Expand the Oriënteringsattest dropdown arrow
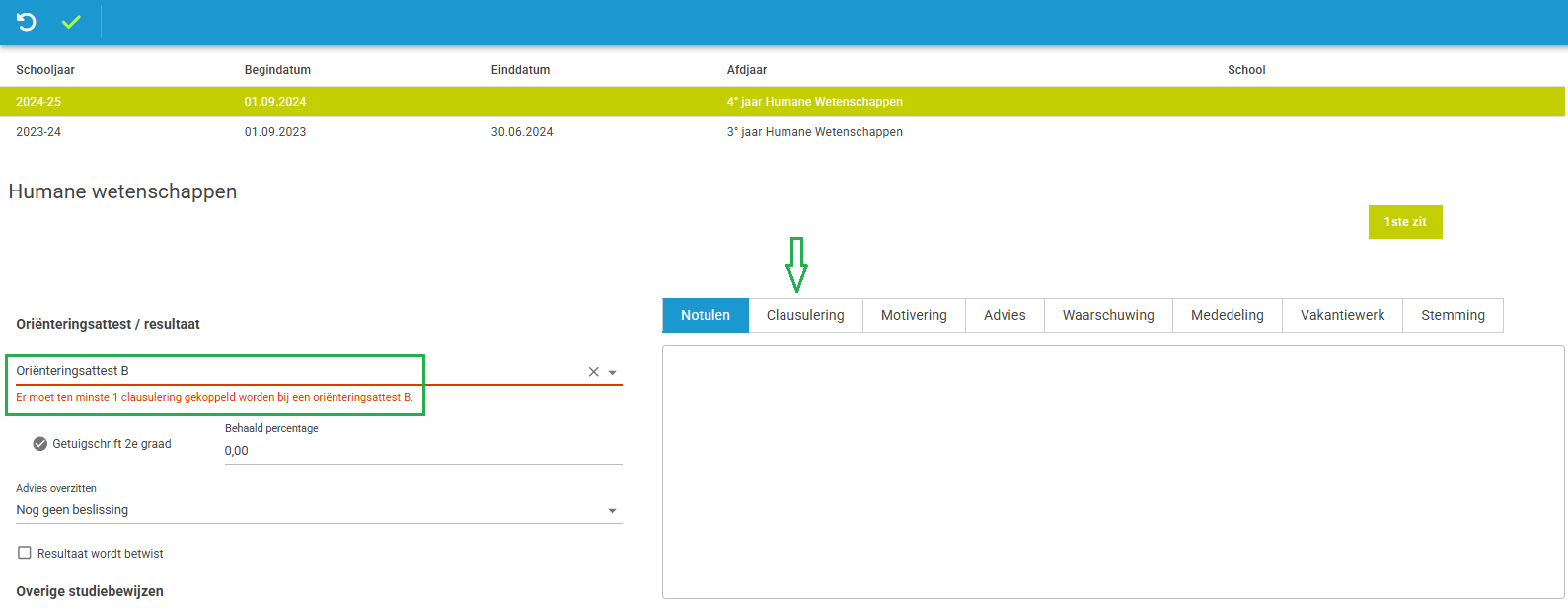The height and width of the screenshot is (611, 1568). point(613,373)
